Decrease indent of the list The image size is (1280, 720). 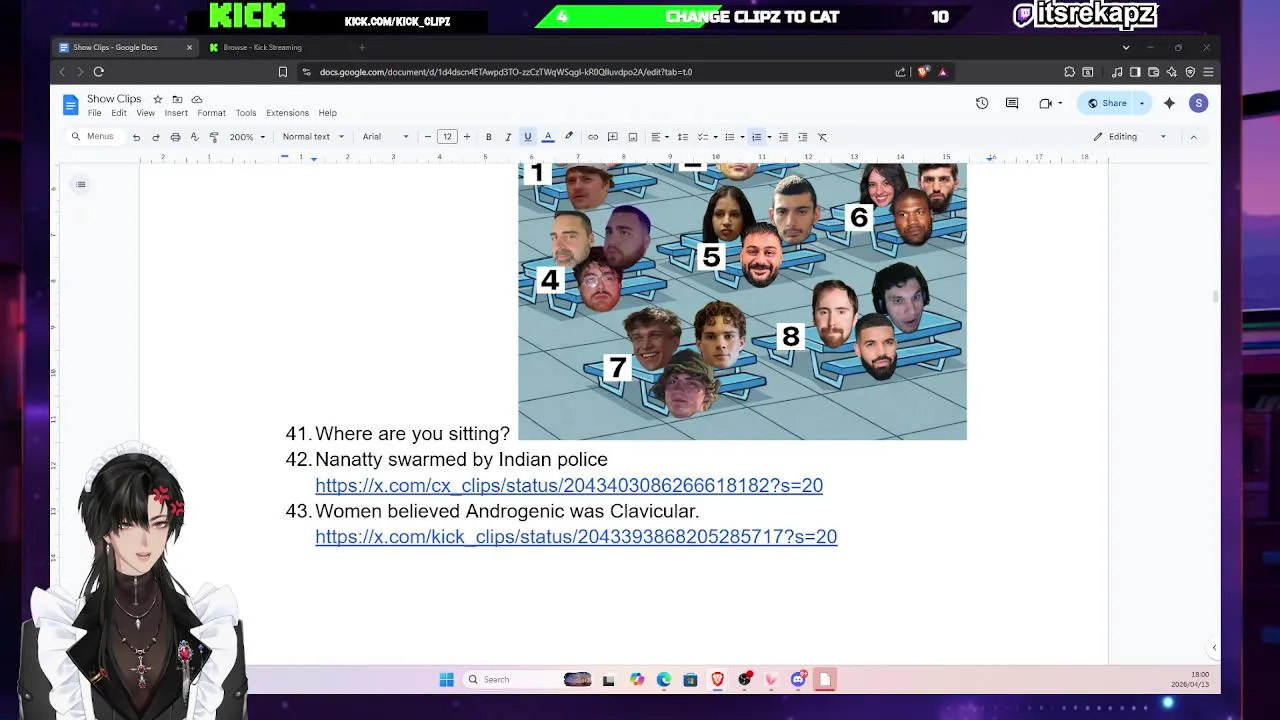[783, 137]
